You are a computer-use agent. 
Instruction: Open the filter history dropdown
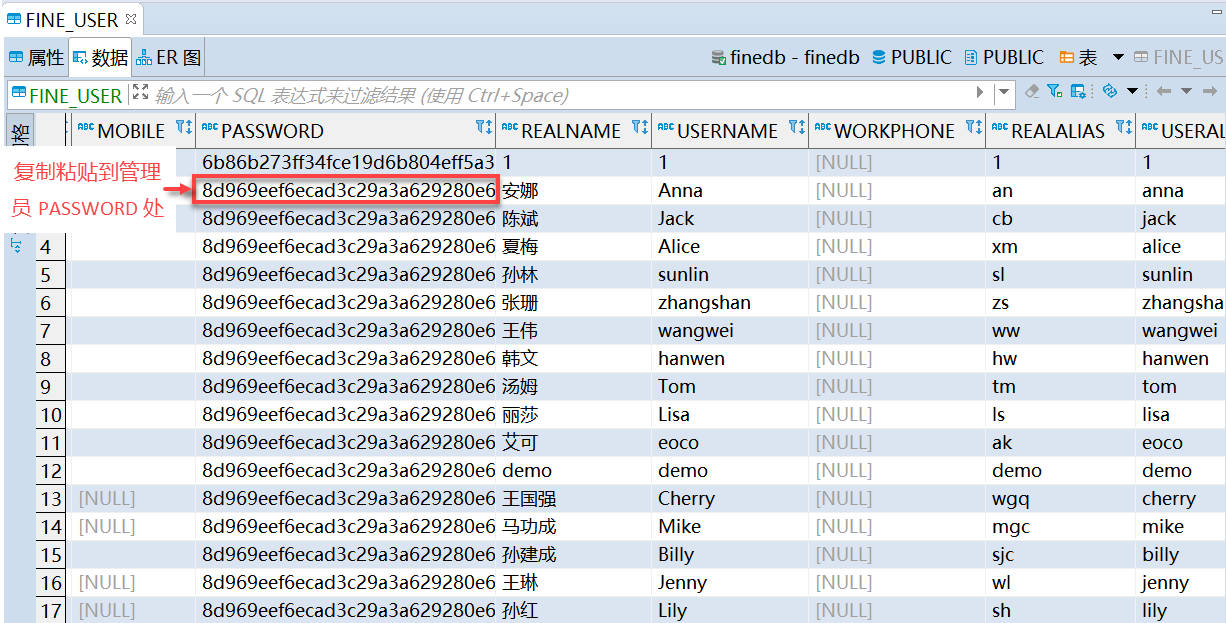click(1004, 93)
